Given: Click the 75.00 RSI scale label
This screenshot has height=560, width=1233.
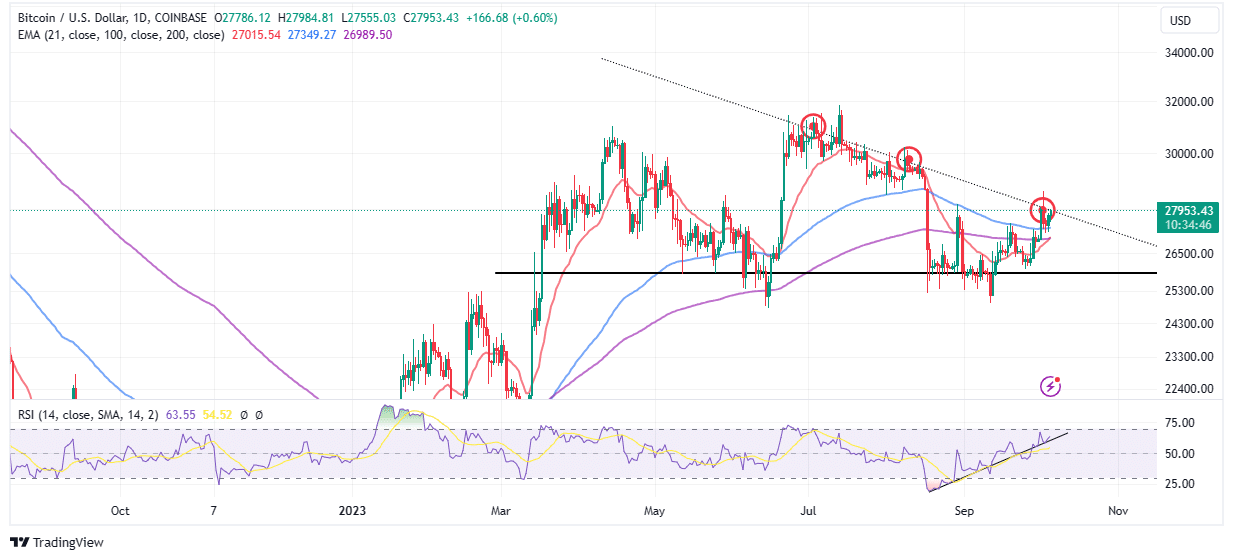Looking at the screenshot, I should point(1180,423).
